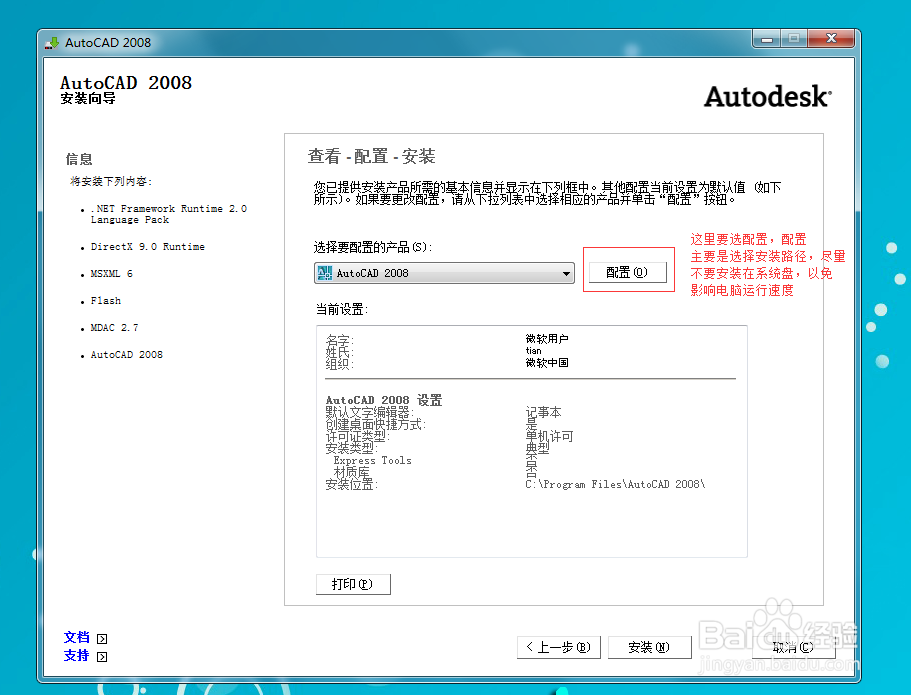
Task: Click the 打印(P) print button
Action: (x=353, y=584)
